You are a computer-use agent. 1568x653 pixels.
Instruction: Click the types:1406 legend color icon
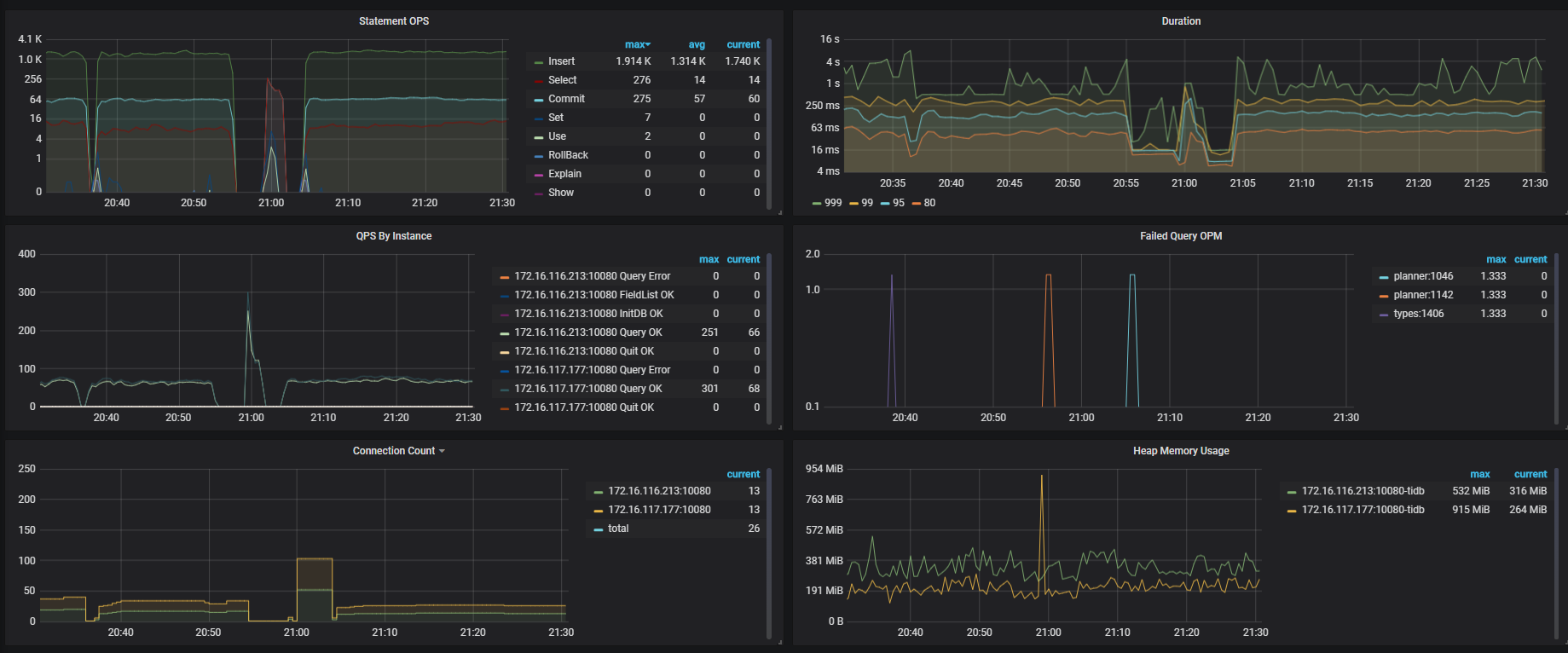[1384, 315]
